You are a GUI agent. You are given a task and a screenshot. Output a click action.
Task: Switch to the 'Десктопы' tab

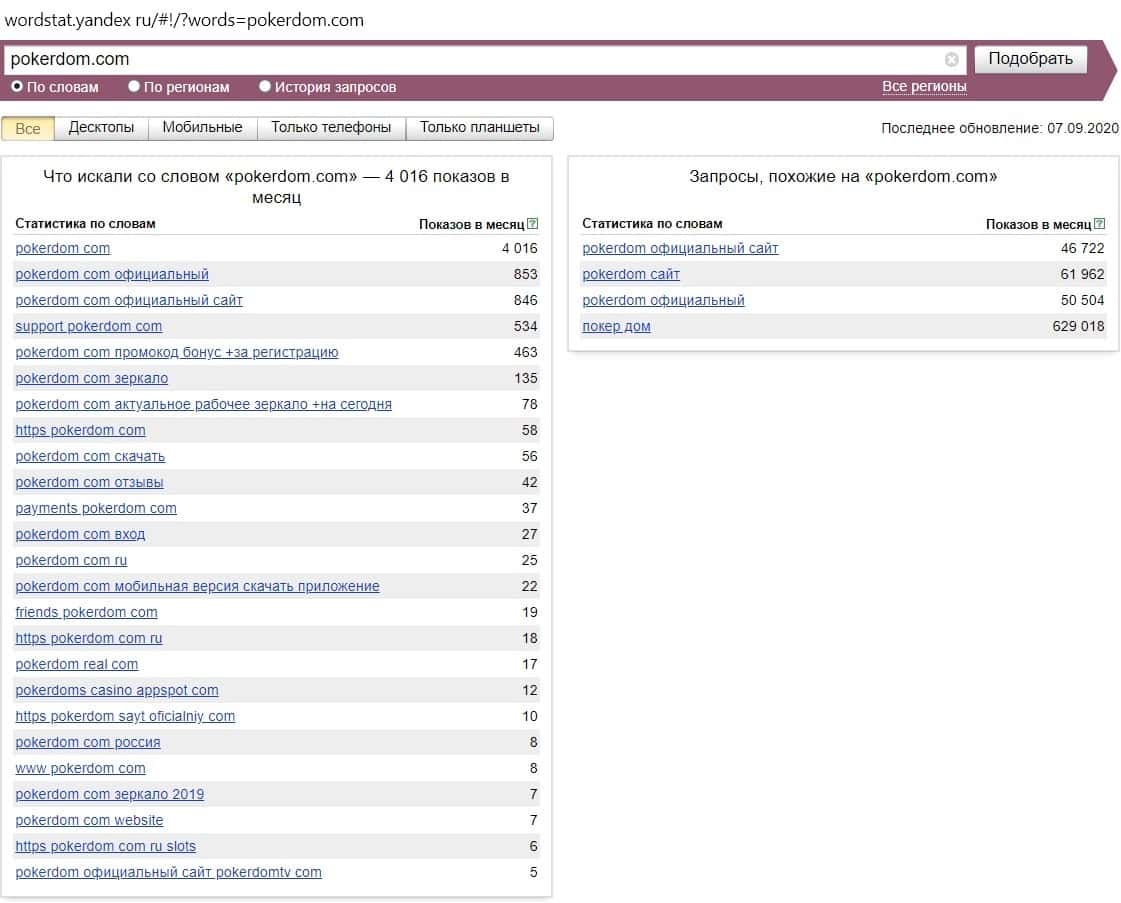tap(101, 128)
